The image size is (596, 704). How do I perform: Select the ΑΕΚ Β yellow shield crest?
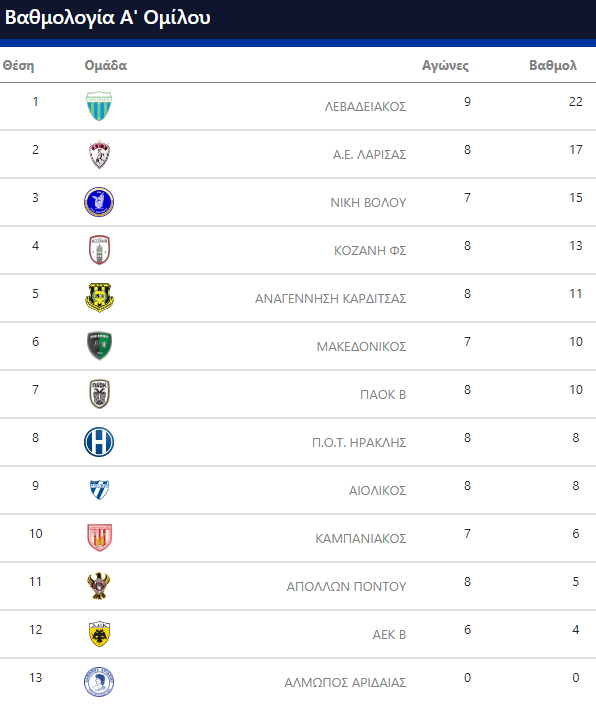pos(99,634)
